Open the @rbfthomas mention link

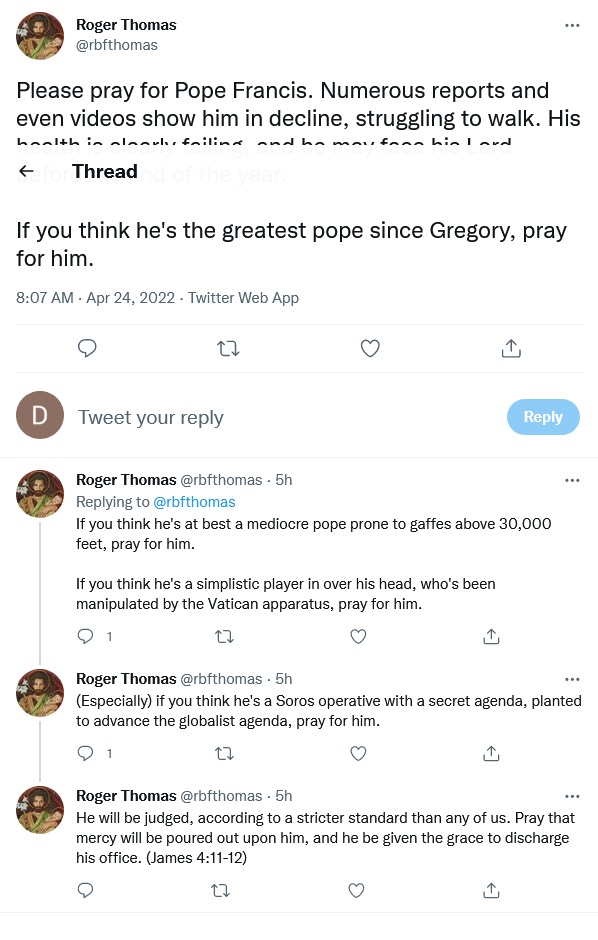195,502
